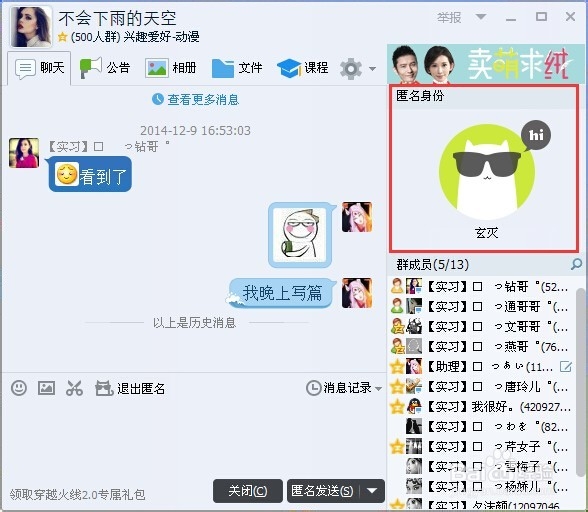Select member 钻哥 in member list

pyautogui.click(x=481, y=287)
